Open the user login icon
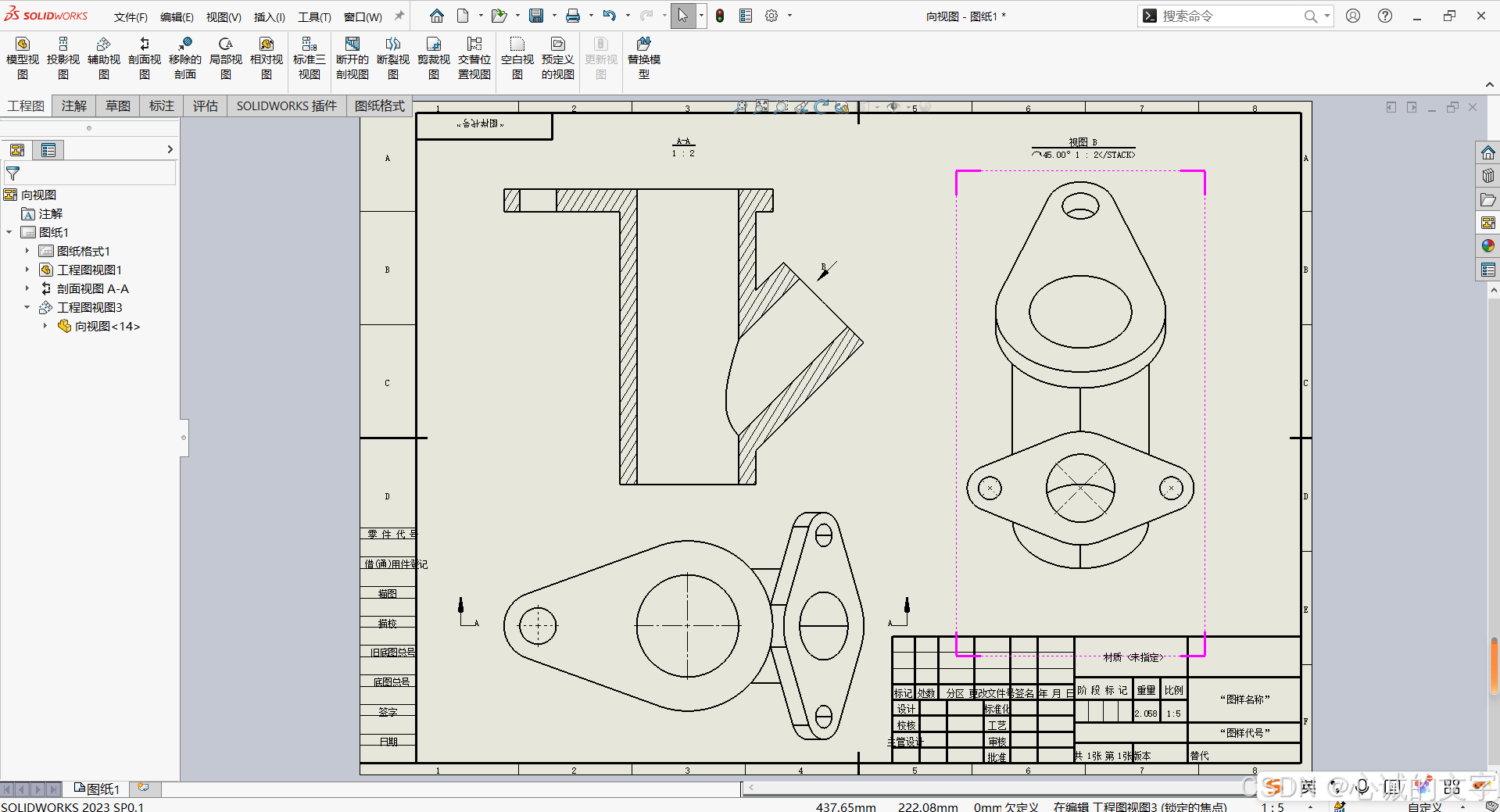 [x=1353, y=16]
